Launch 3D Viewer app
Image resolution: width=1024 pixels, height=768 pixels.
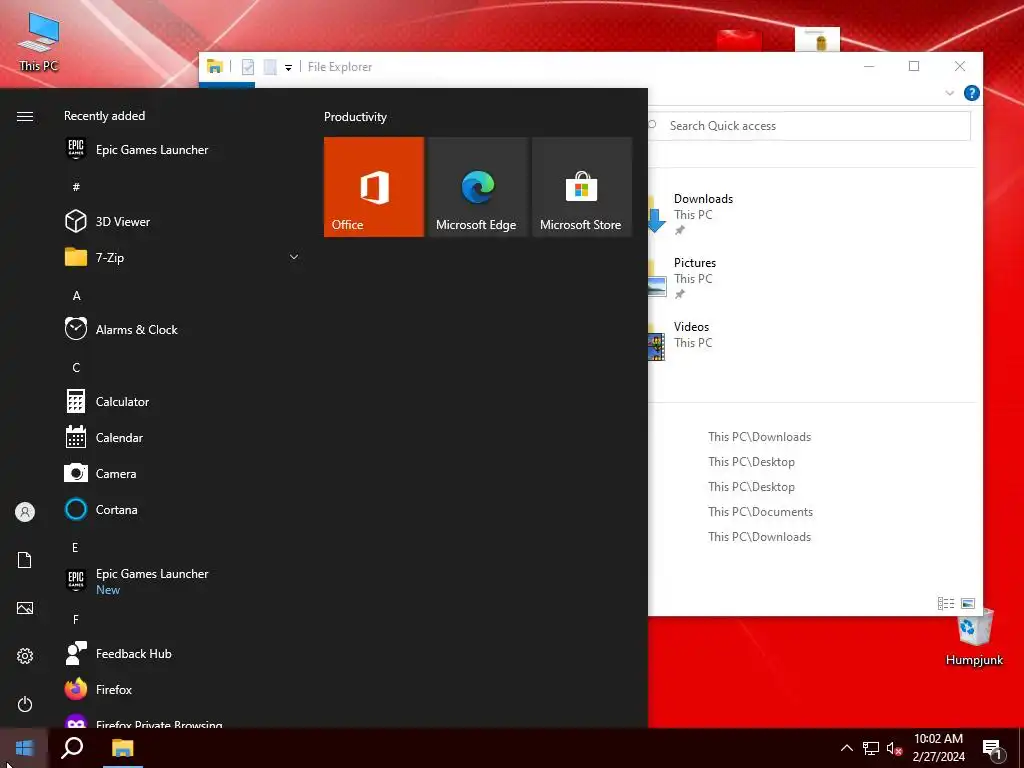tap(182, 221)
